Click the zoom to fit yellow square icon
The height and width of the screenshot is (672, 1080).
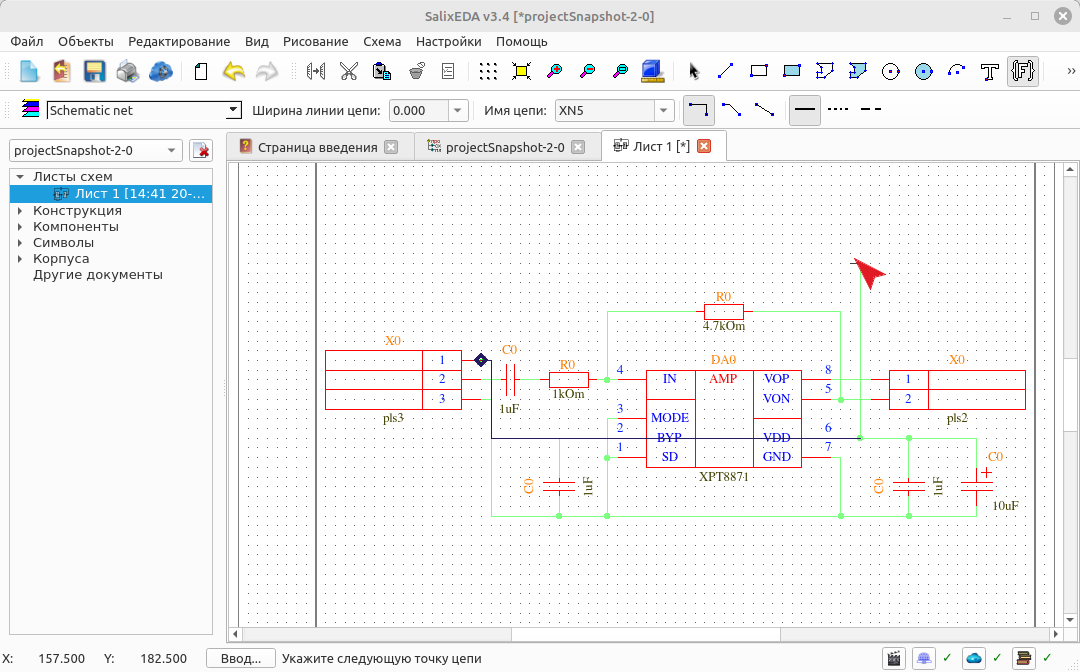521,71
